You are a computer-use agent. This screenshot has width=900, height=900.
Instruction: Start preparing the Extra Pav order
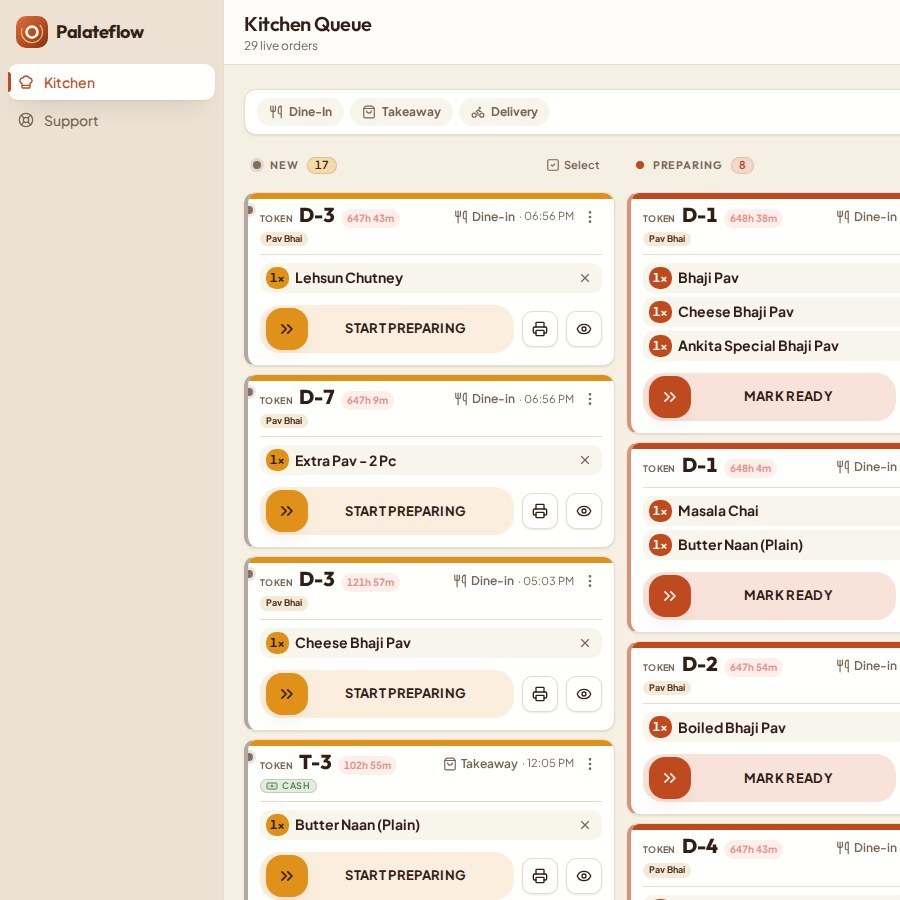tap(387, 511)
